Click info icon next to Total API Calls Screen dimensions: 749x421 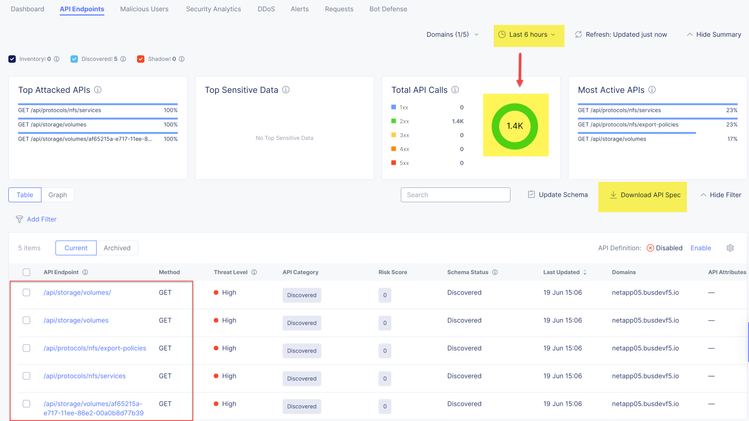pyautogui.click(x=455, y=90)
